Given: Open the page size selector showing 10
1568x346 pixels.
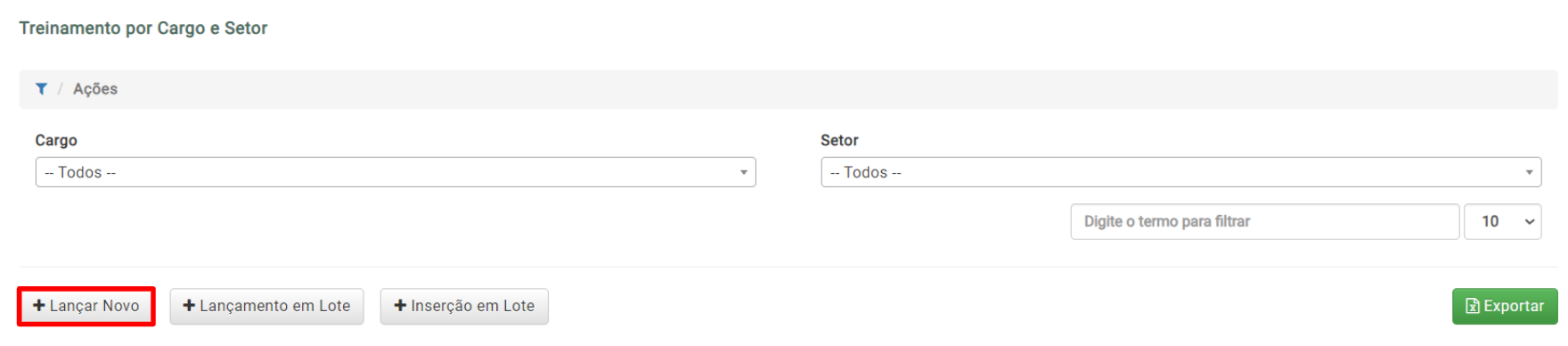Looking at the screenshot, I should pos(1503,221).
